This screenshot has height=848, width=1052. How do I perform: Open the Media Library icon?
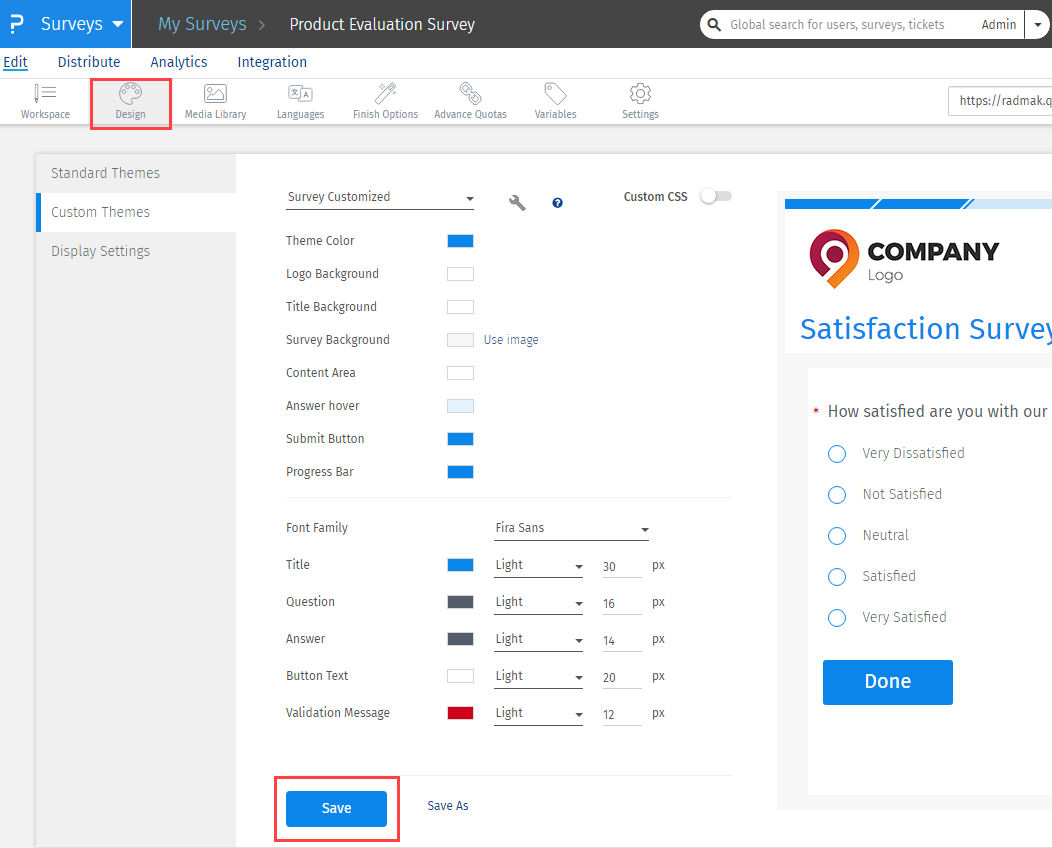coord(215,101)
